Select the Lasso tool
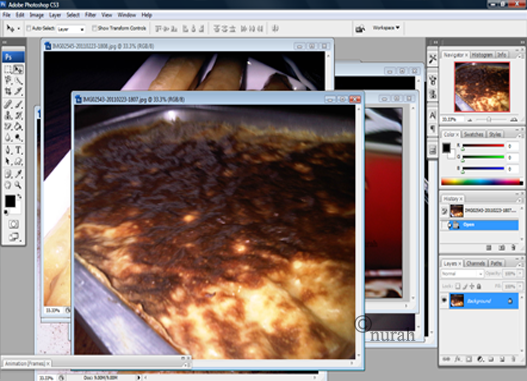This screenshot has width=527, height=381. (x=8, y=80)
